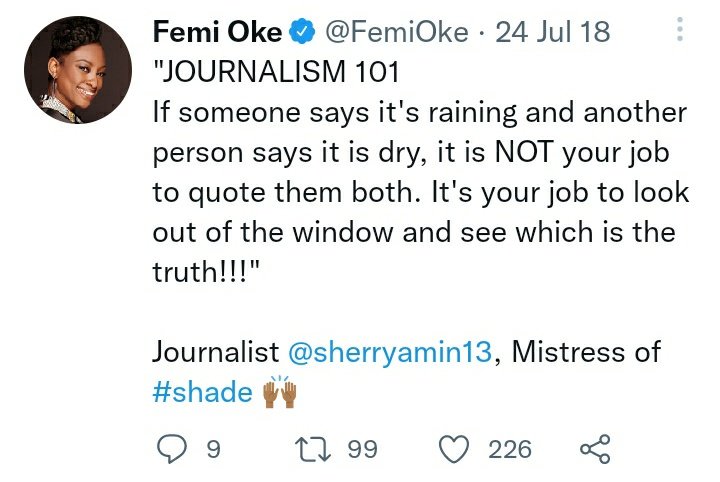720x482 pixels.
Task: Click the reply speech bubble icon
Action: [x=172, y=448]
